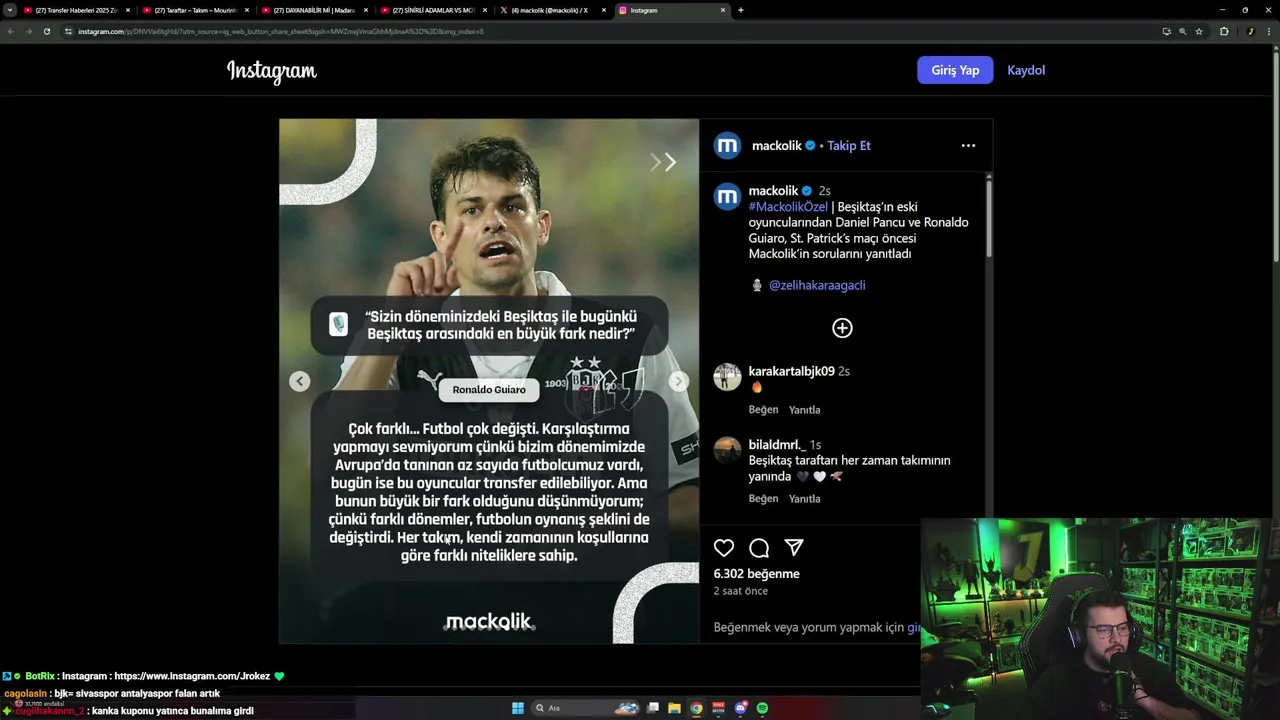This screenshot has width=1280, height=720.
Task: Click the Instagram logo
Action: (x=272, y=71)
